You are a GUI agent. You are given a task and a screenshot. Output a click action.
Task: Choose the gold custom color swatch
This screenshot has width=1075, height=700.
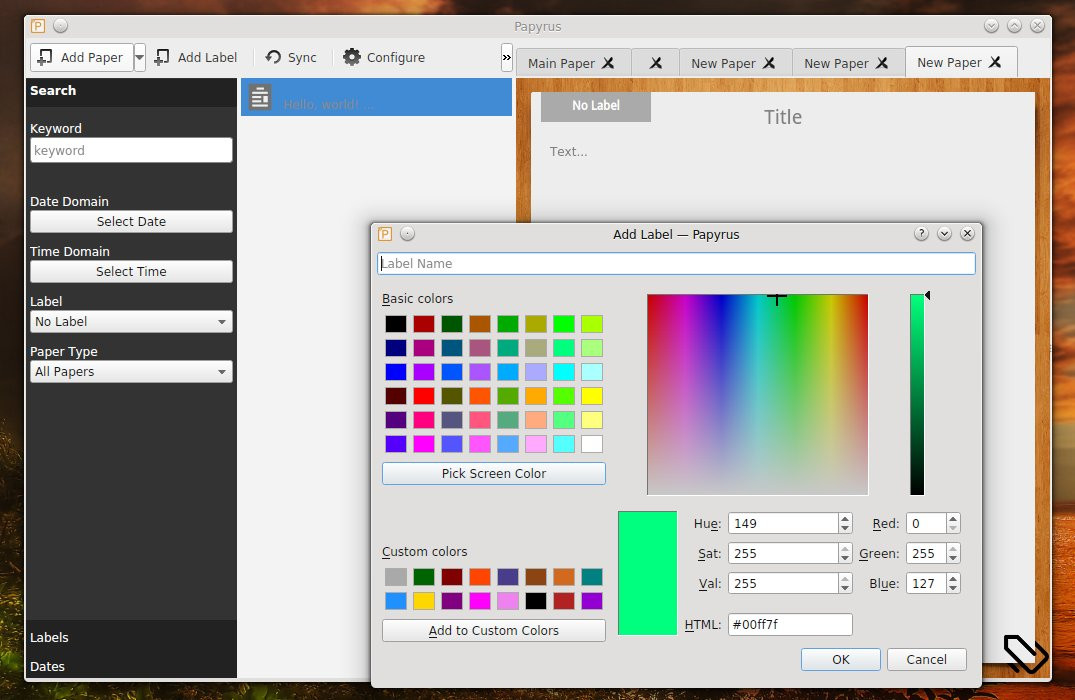coord(424,601)
